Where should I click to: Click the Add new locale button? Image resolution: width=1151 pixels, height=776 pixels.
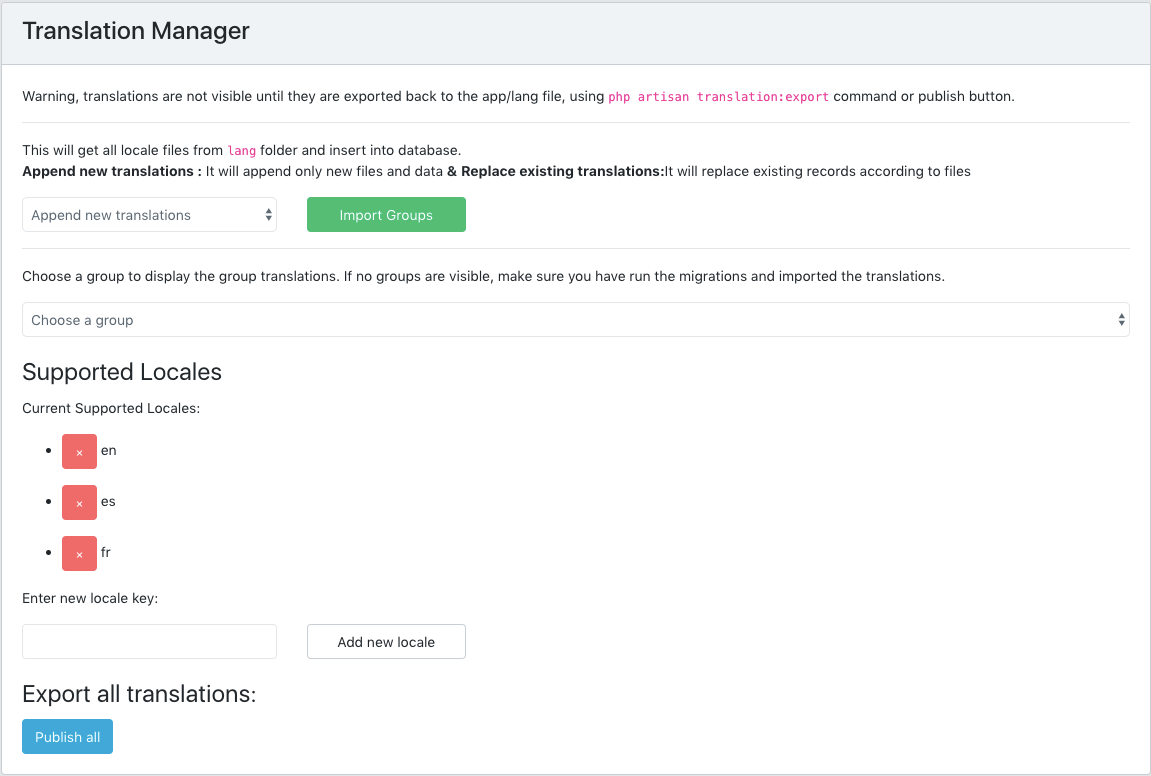click(386, 642)
